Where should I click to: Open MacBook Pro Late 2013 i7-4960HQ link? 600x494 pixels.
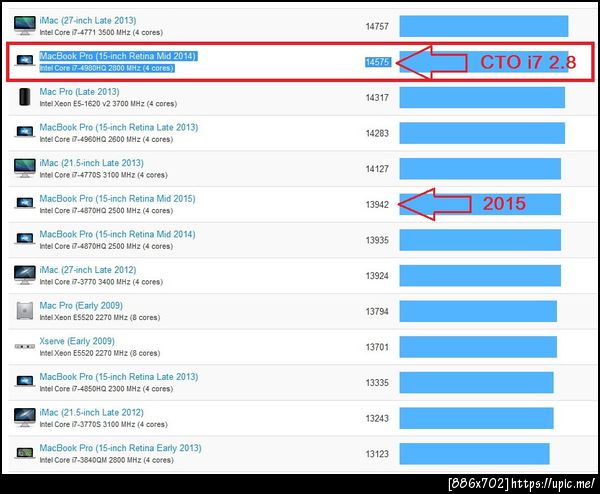point(119,127)
